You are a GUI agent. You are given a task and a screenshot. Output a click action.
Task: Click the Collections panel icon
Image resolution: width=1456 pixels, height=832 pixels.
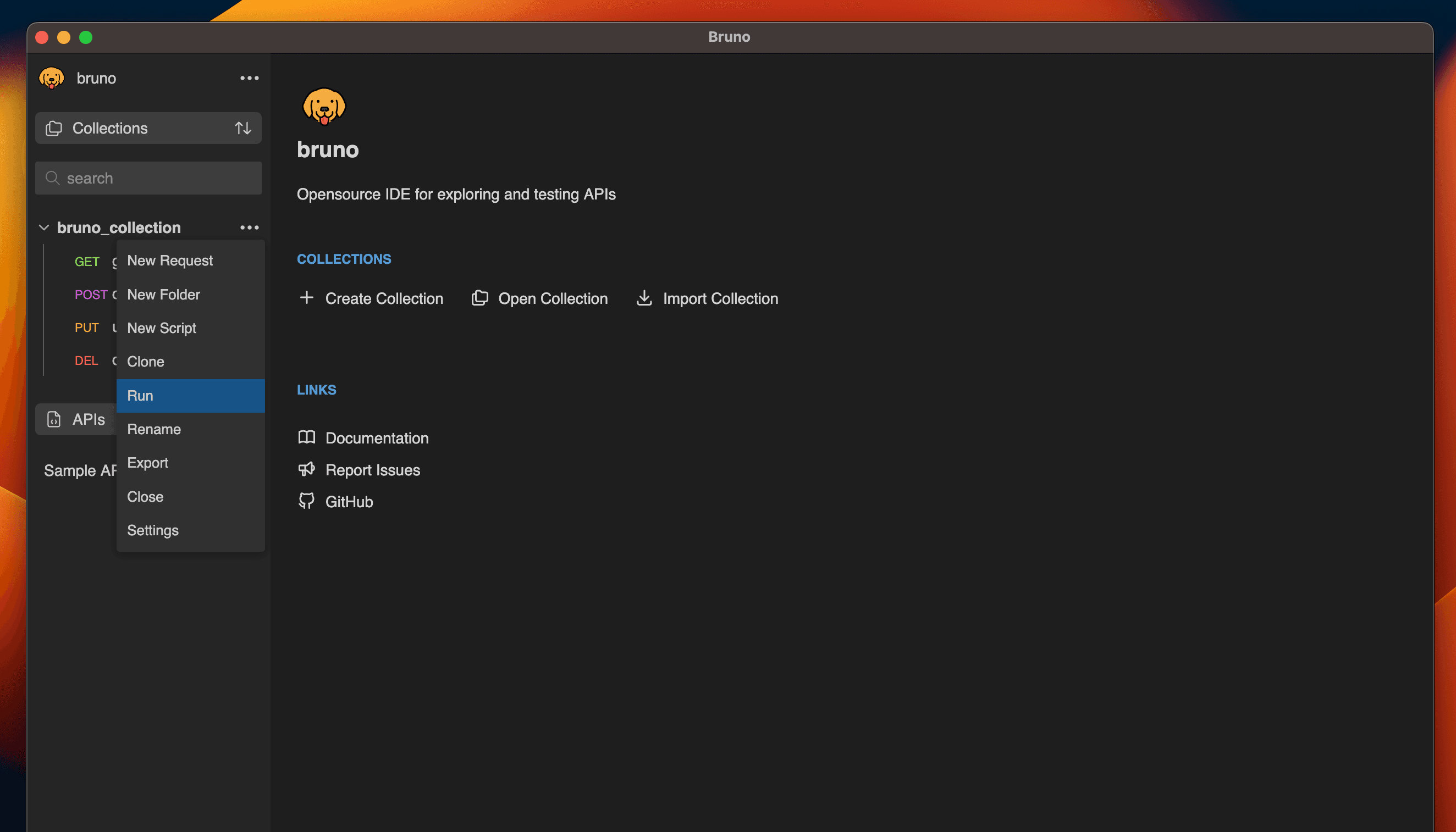[x=54, y=128]
